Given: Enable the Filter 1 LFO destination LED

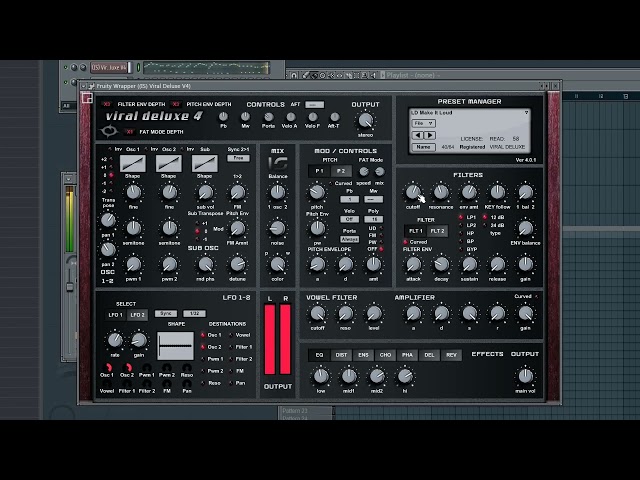Looking at the screenshot, I should pos(231,347).
